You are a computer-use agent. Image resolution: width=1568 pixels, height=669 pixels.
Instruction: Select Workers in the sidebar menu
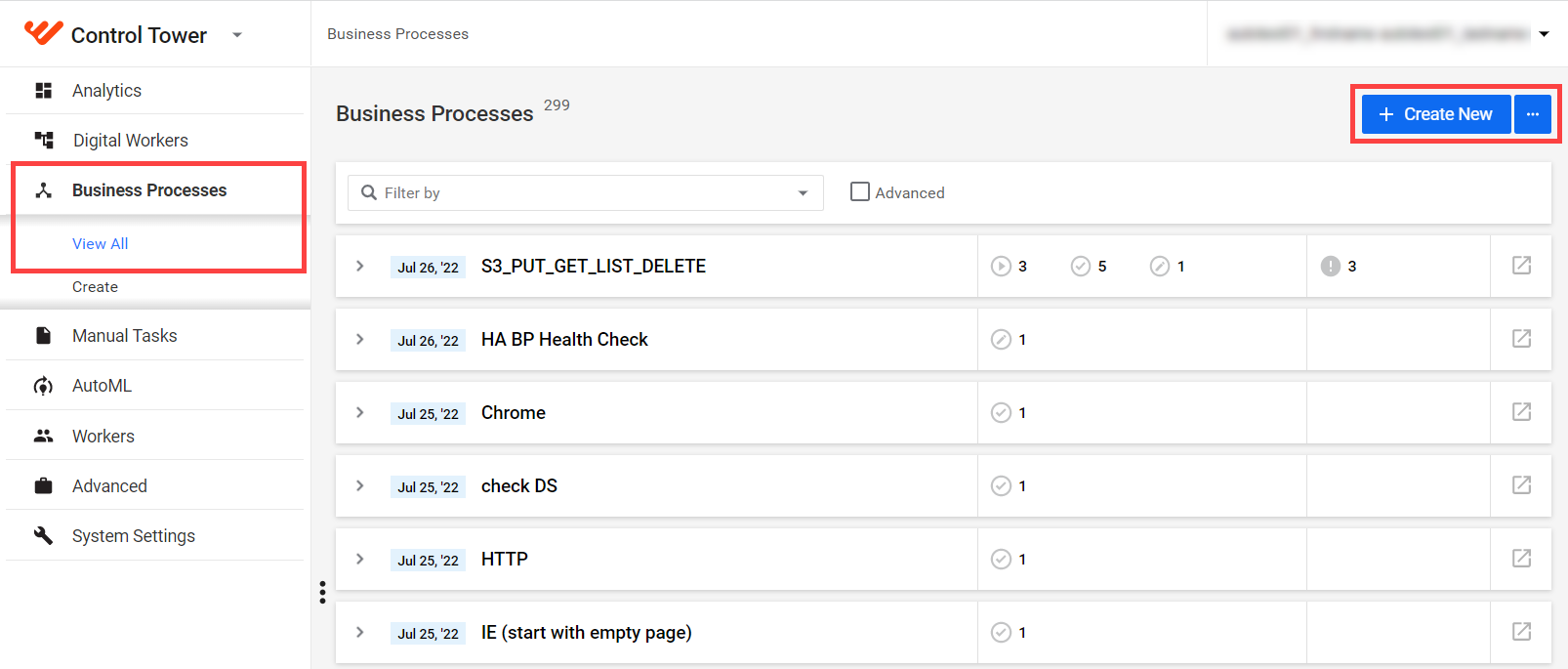point(103,437)
